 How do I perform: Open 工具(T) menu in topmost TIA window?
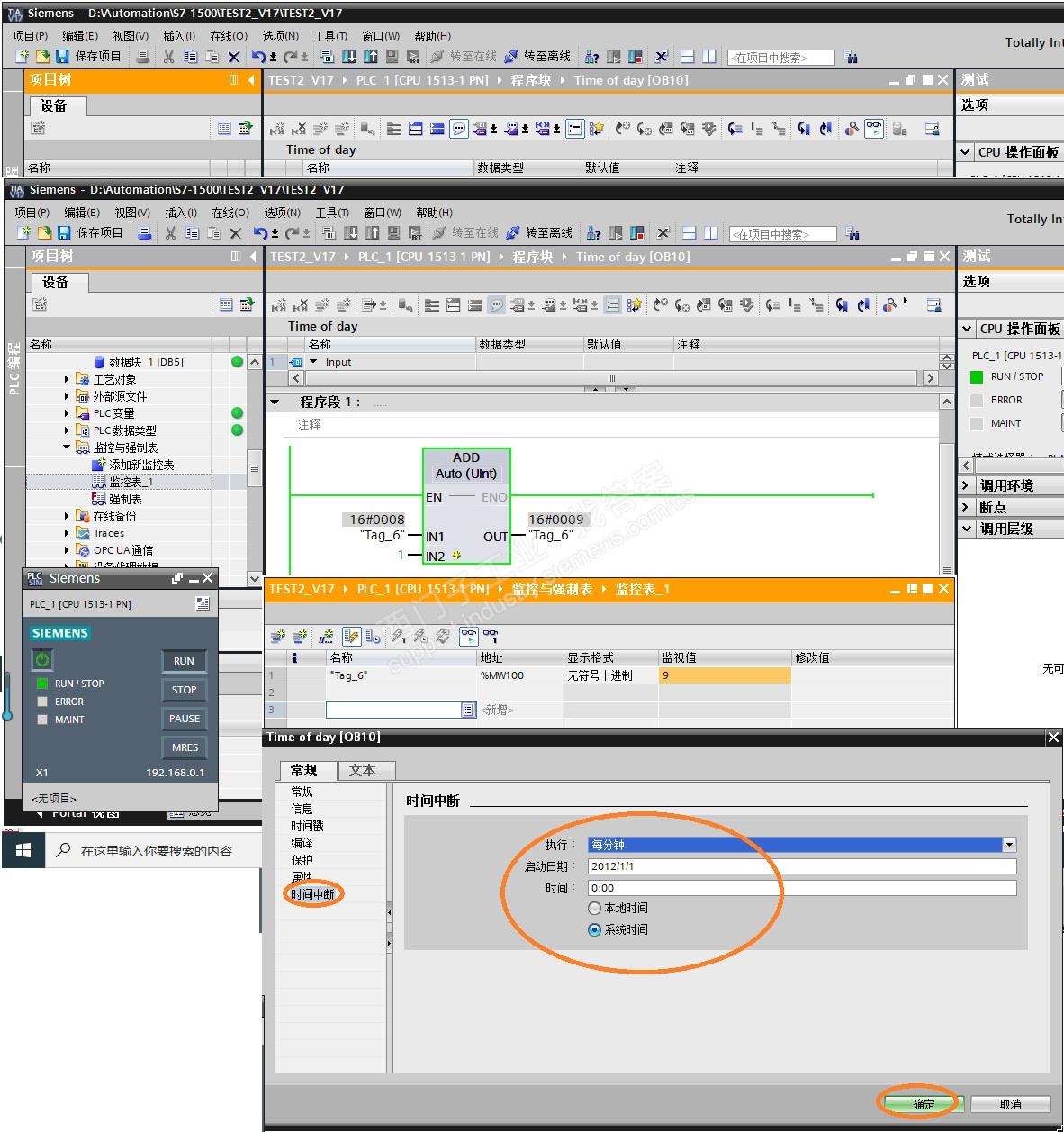coord(330,36)
